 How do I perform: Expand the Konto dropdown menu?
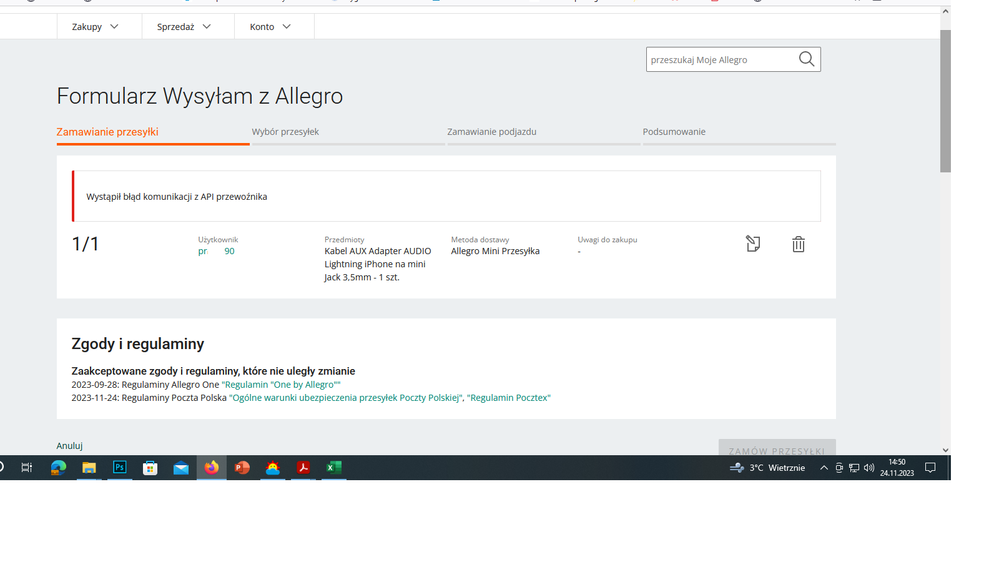[x=270, y=27]
